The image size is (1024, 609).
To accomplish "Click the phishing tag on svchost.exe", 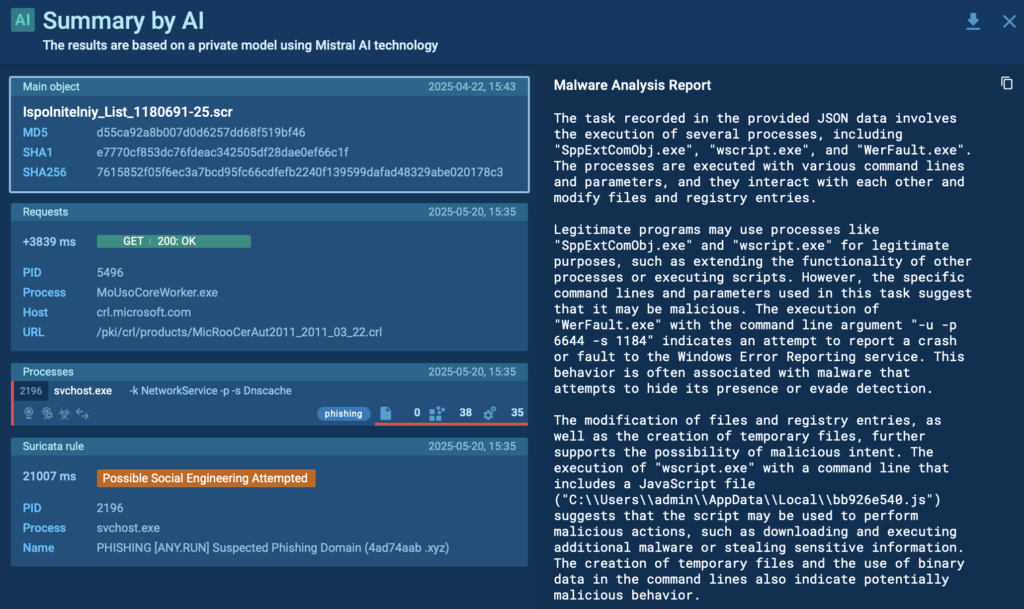I will click(x=344, y=414).
